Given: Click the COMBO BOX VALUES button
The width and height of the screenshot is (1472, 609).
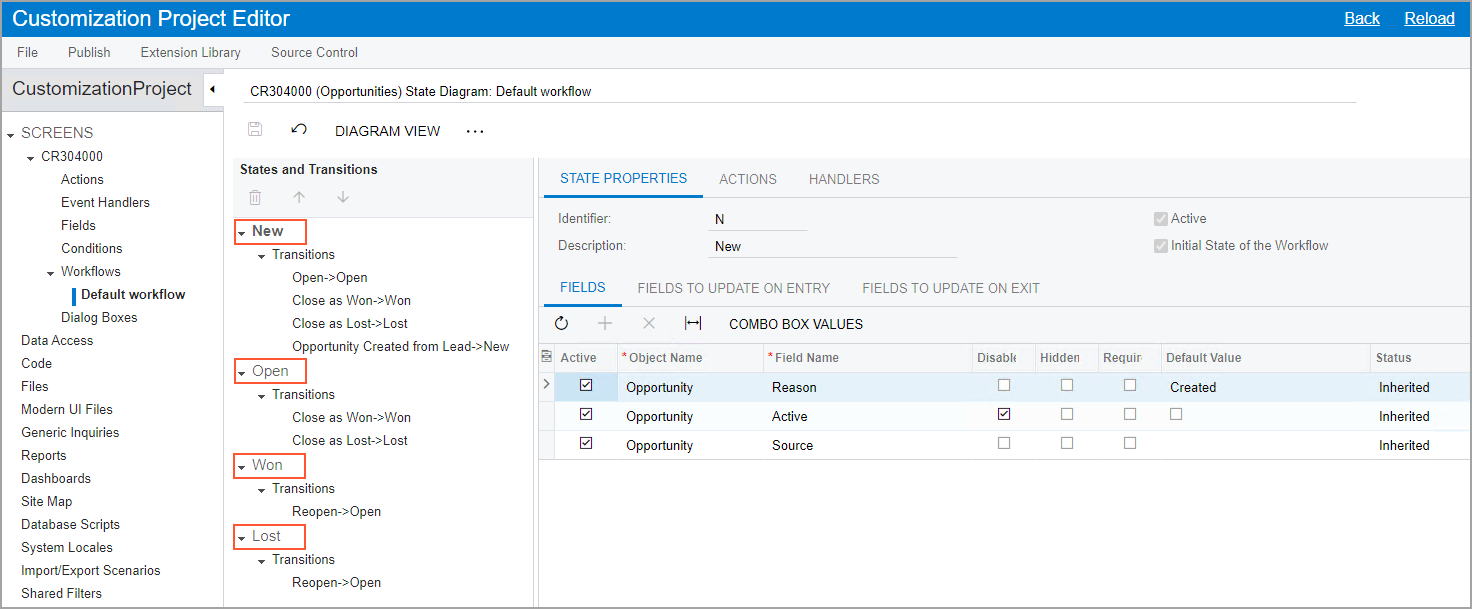Looking at the screenshot, I should click(796, 324).
